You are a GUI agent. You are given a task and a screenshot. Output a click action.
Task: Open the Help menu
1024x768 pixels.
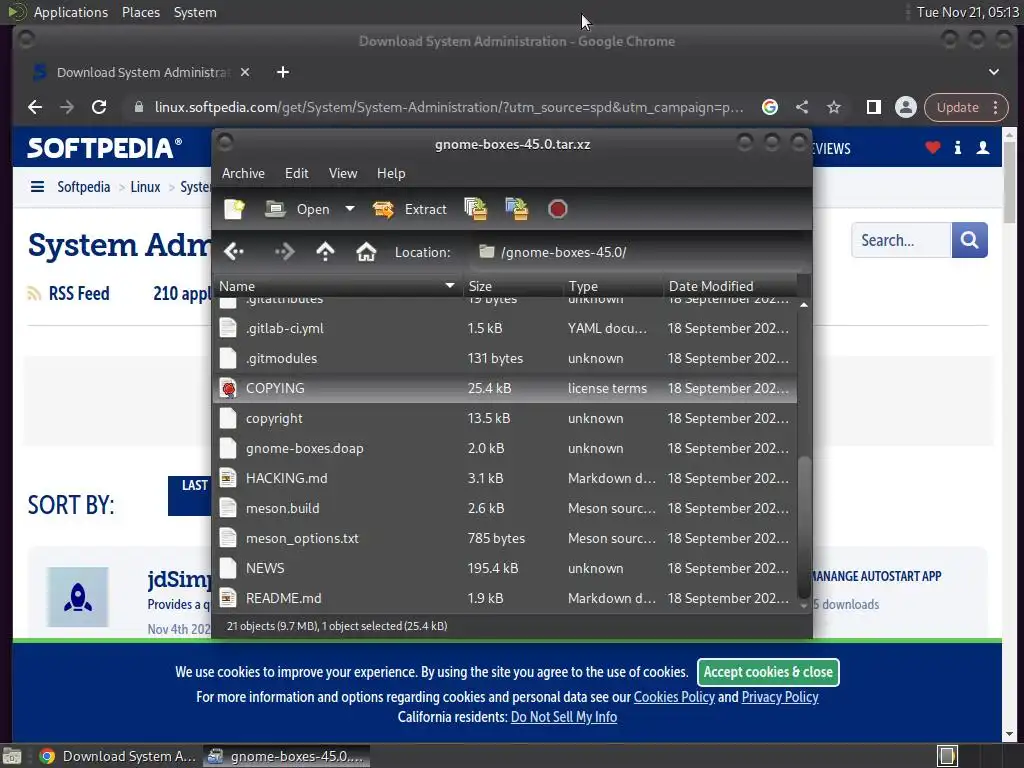coord(391,173)
